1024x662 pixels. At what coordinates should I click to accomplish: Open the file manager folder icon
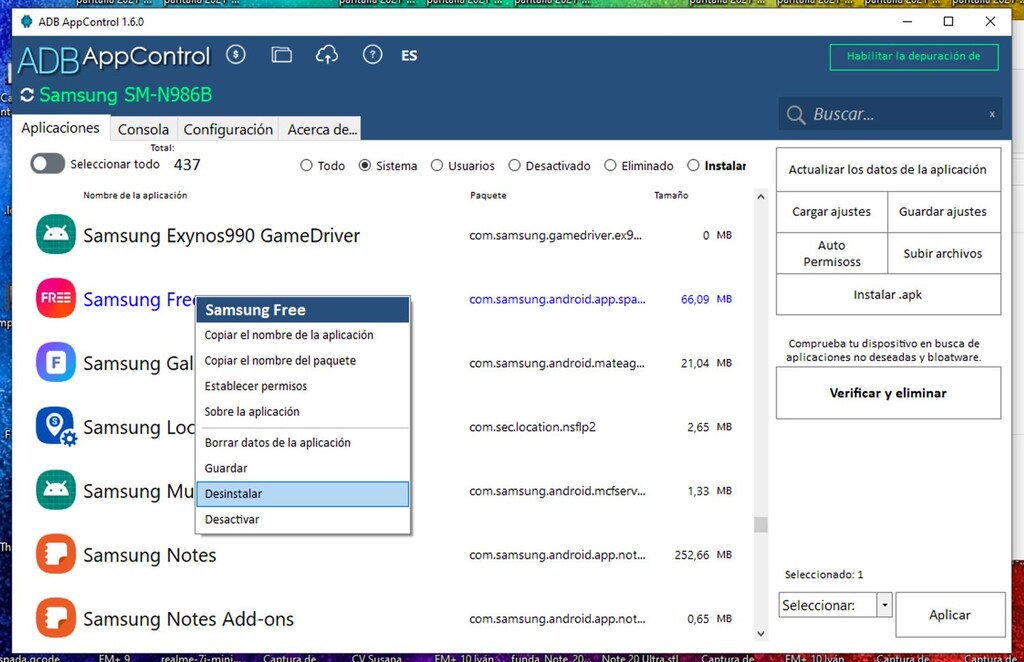pos(282,55)
